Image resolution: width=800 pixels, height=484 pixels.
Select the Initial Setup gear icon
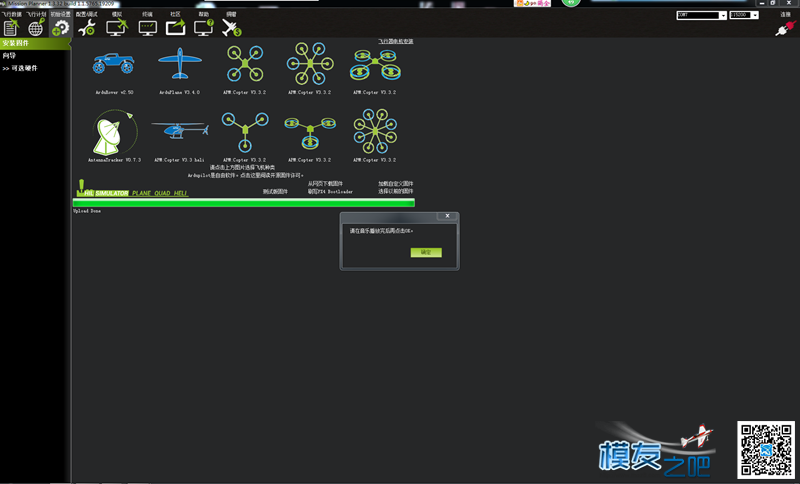coord(60,28)
